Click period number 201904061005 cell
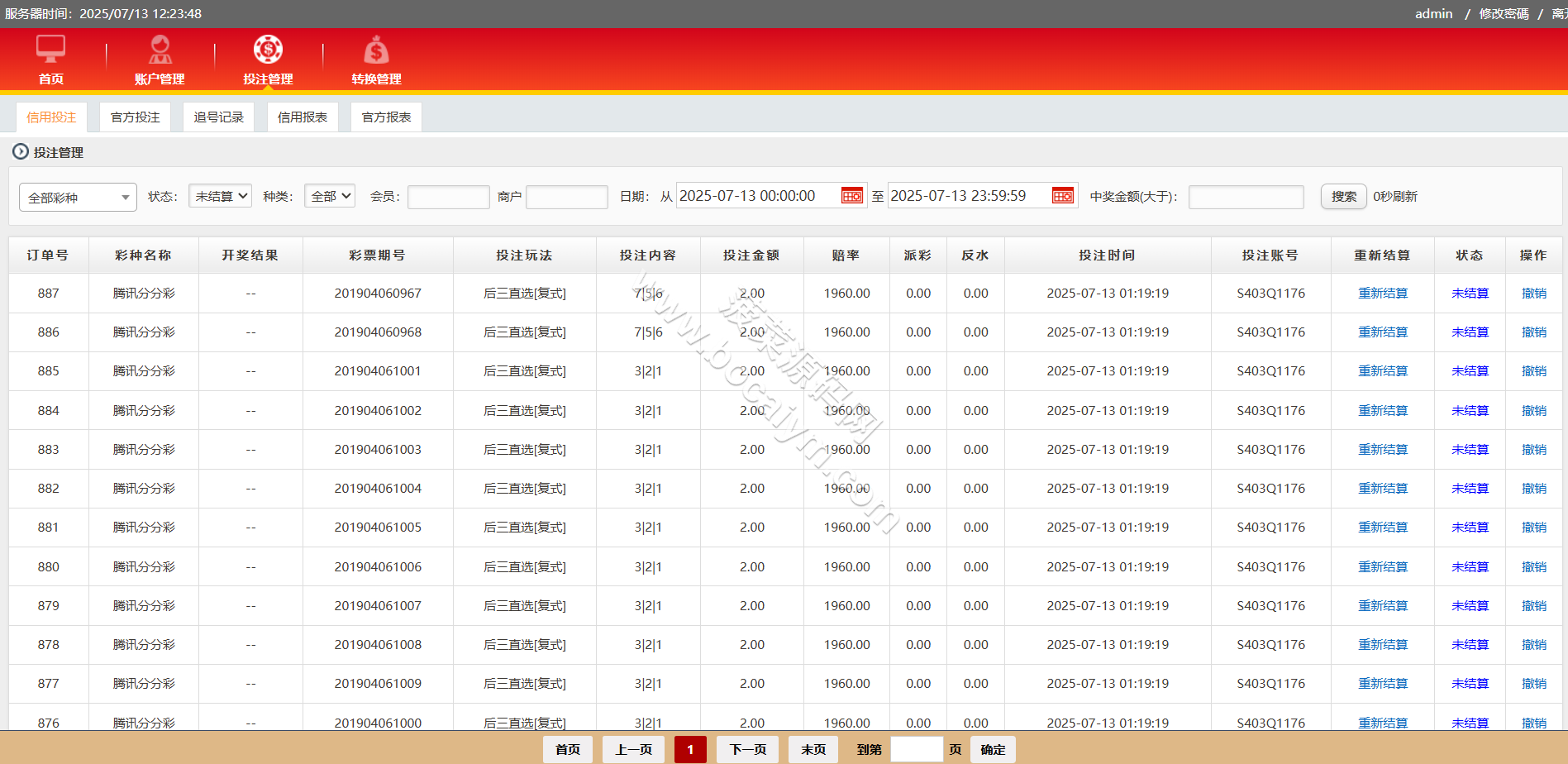Screen dimensions: 1568x764 (x=378, y=528)
